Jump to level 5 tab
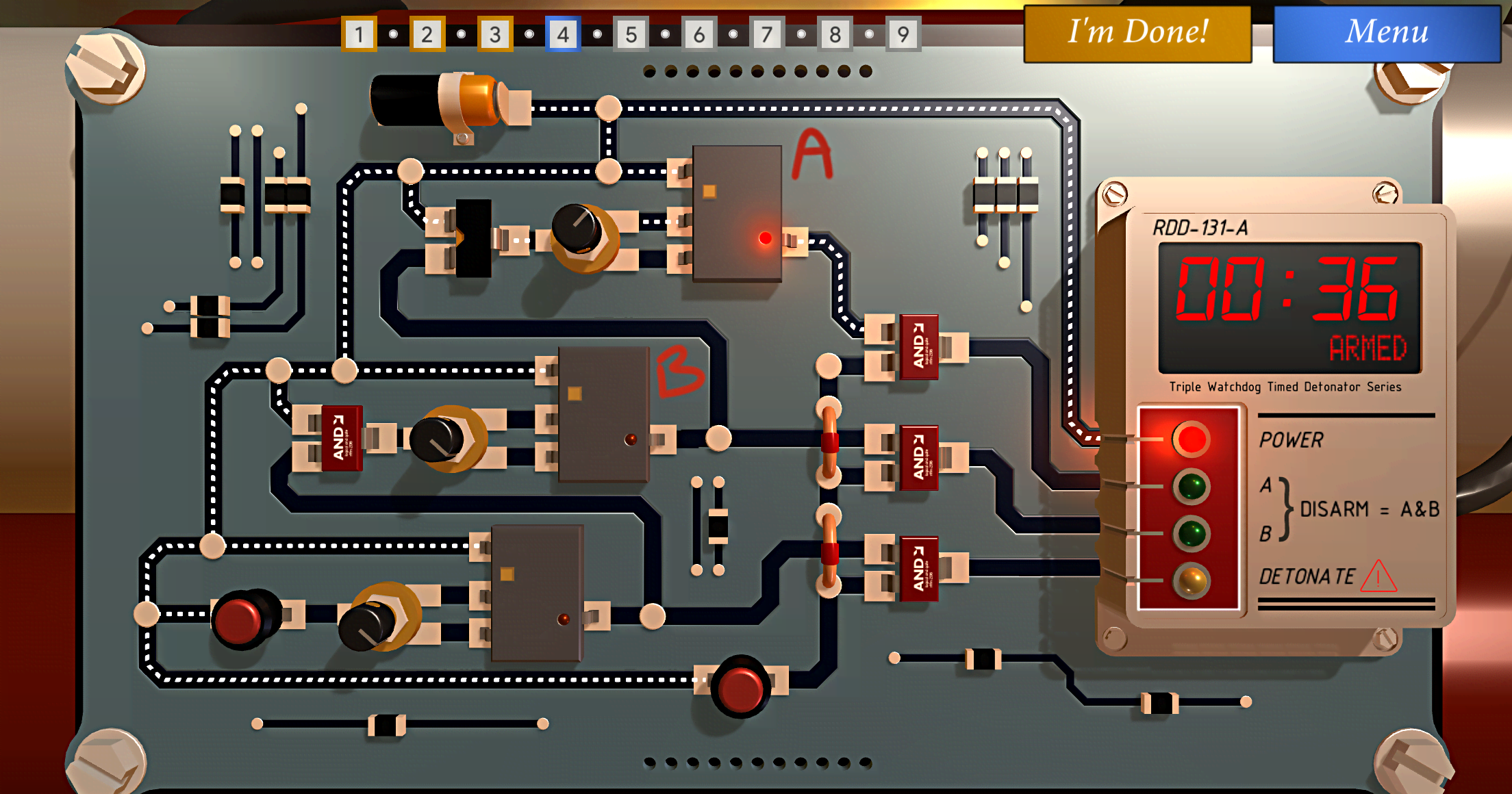Screen dimensions: 1512x794 point(631,34)
